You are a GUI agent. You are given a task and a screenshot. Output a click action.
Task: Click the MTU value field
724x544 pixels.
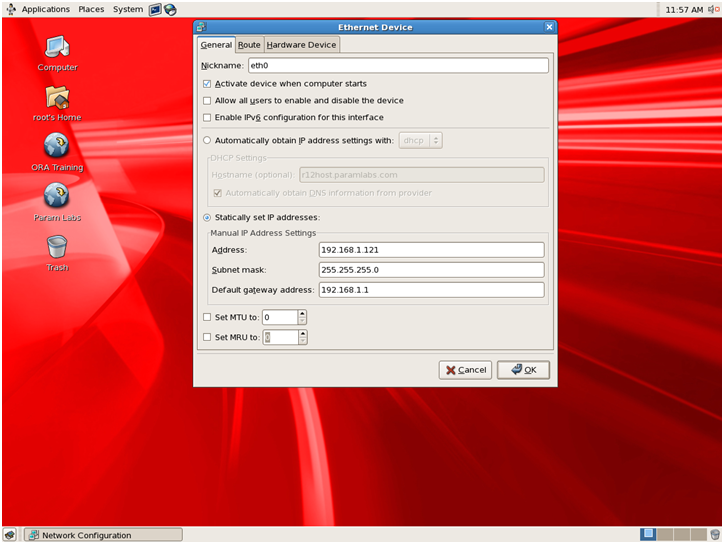280,317
